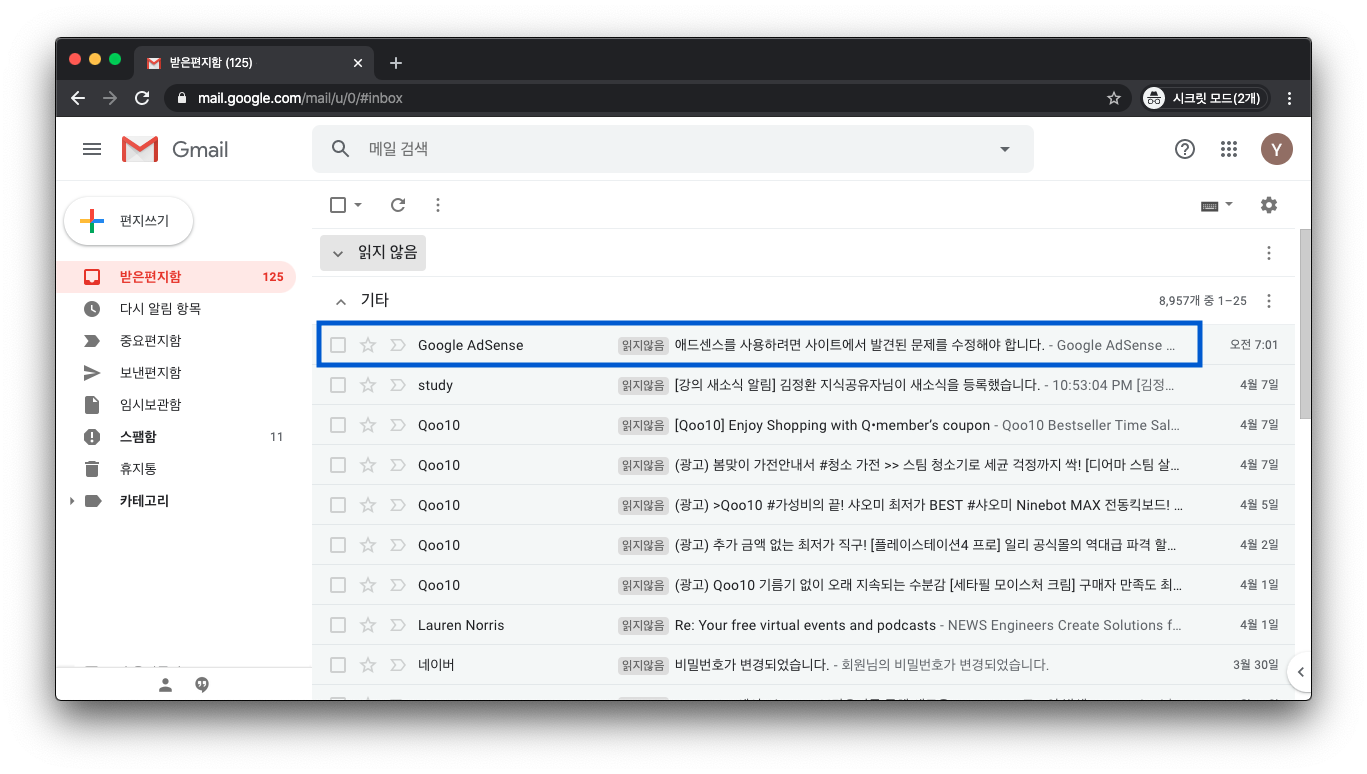Show the side panel arrow
The height and width of the screenshot is (774, 1367).
click(1300, 672)
